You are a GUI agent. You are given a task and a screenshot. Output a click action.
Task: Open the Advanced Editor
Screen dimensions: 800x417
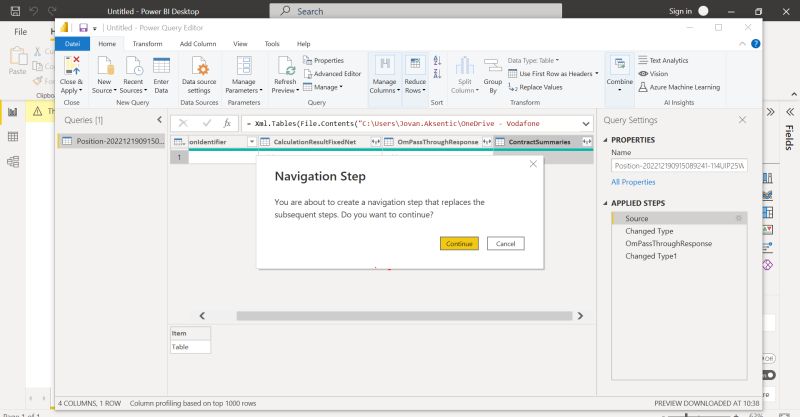click(332, 73)
